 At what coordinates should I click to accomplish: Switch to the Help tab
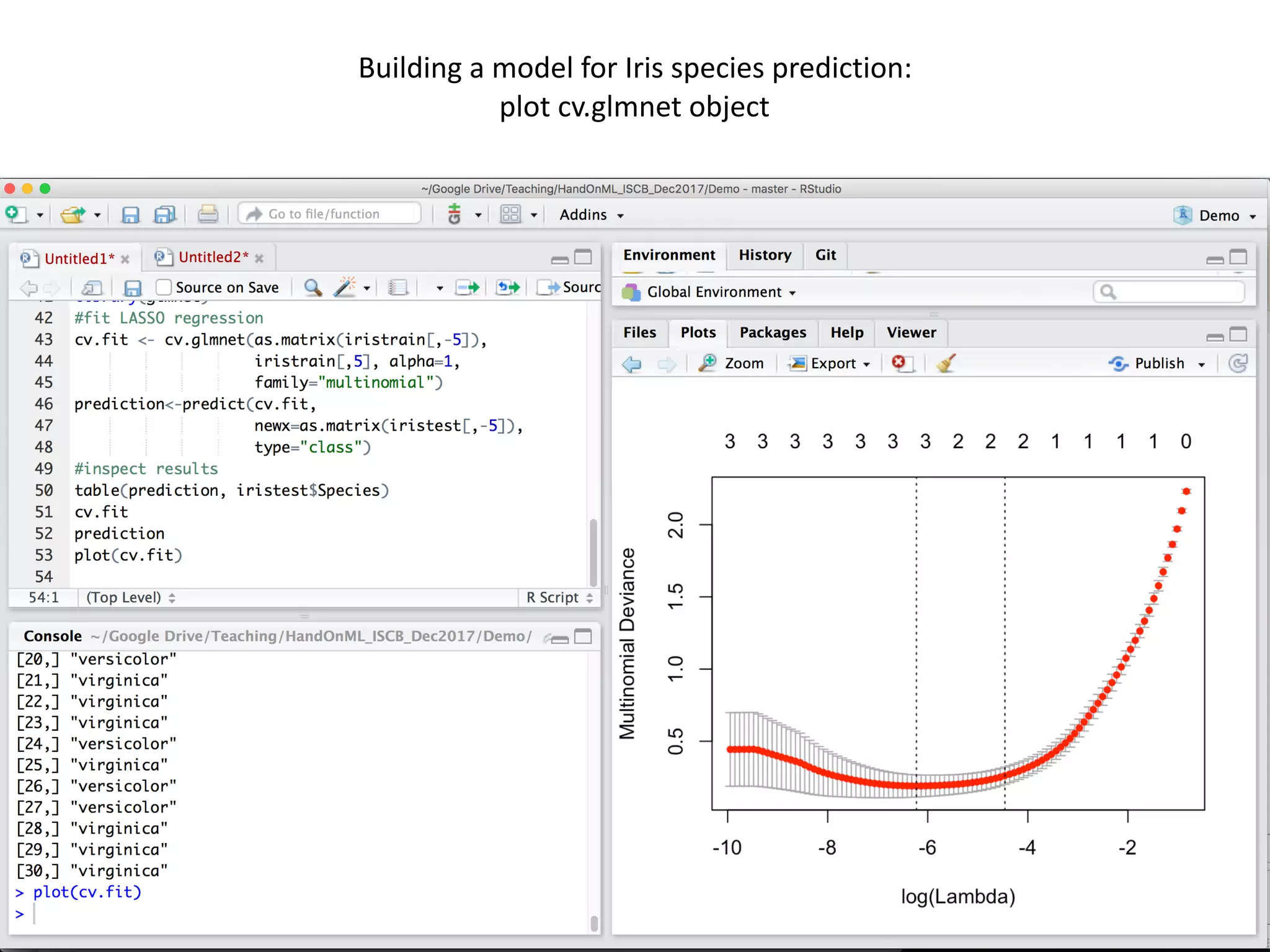point(846,332)
